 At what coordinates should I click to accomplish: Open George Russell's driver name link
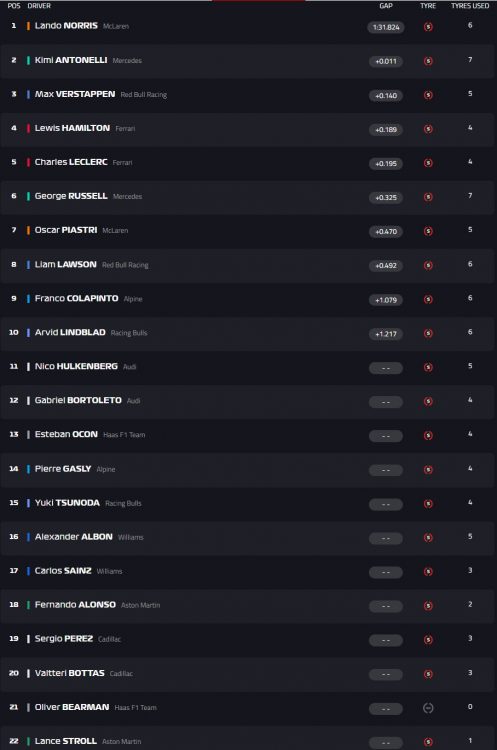[71, 196]
